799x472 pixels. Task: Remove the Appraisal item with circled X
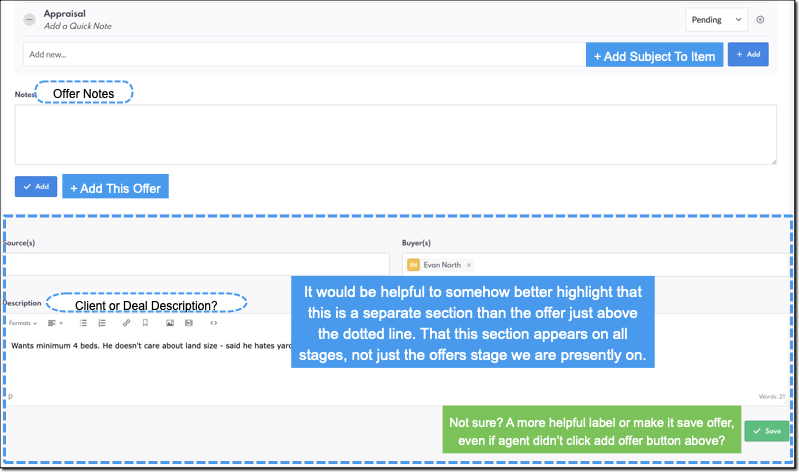tap(760, 20)
